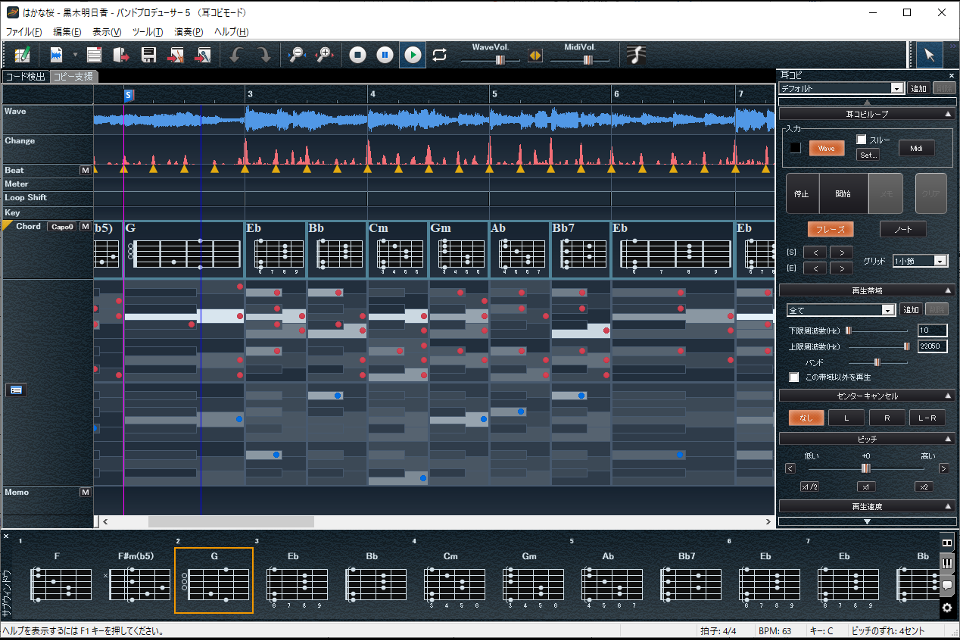Toggle the loop playback icon
Image resolution: width=960 pixels, height=640 pixels.
pos(440,55)
